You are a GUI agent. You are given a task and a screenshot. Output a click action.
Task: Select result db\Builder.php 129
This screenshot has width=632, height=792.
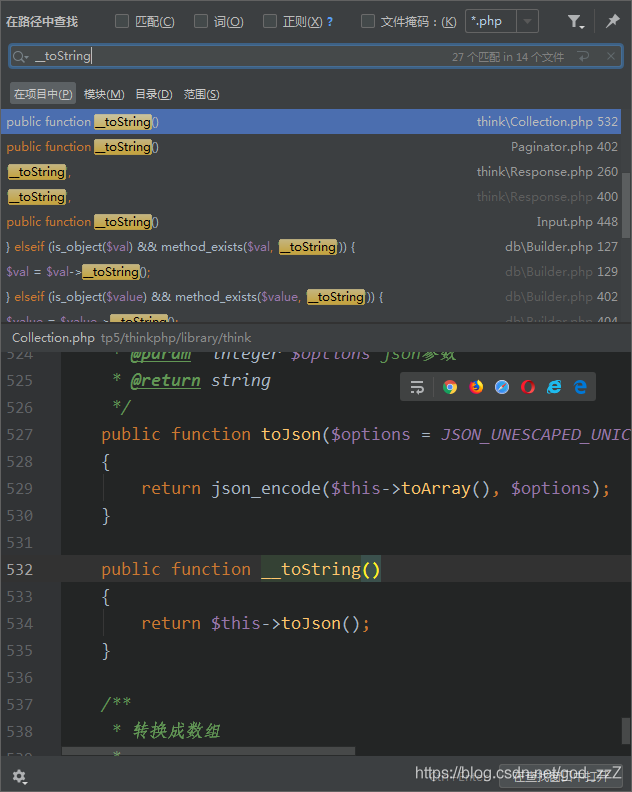(x=311, y=272)
